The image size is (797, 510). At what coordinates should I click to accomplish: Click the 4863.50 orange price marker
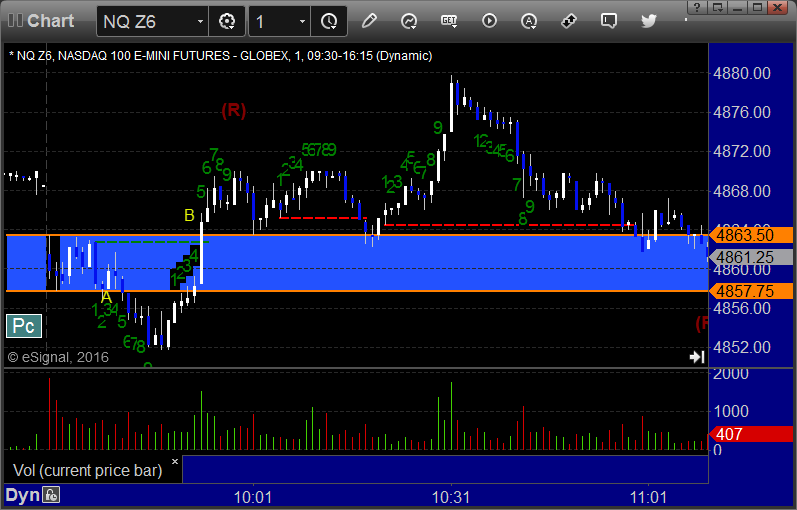pyautogui.click(x=751, y=235)
